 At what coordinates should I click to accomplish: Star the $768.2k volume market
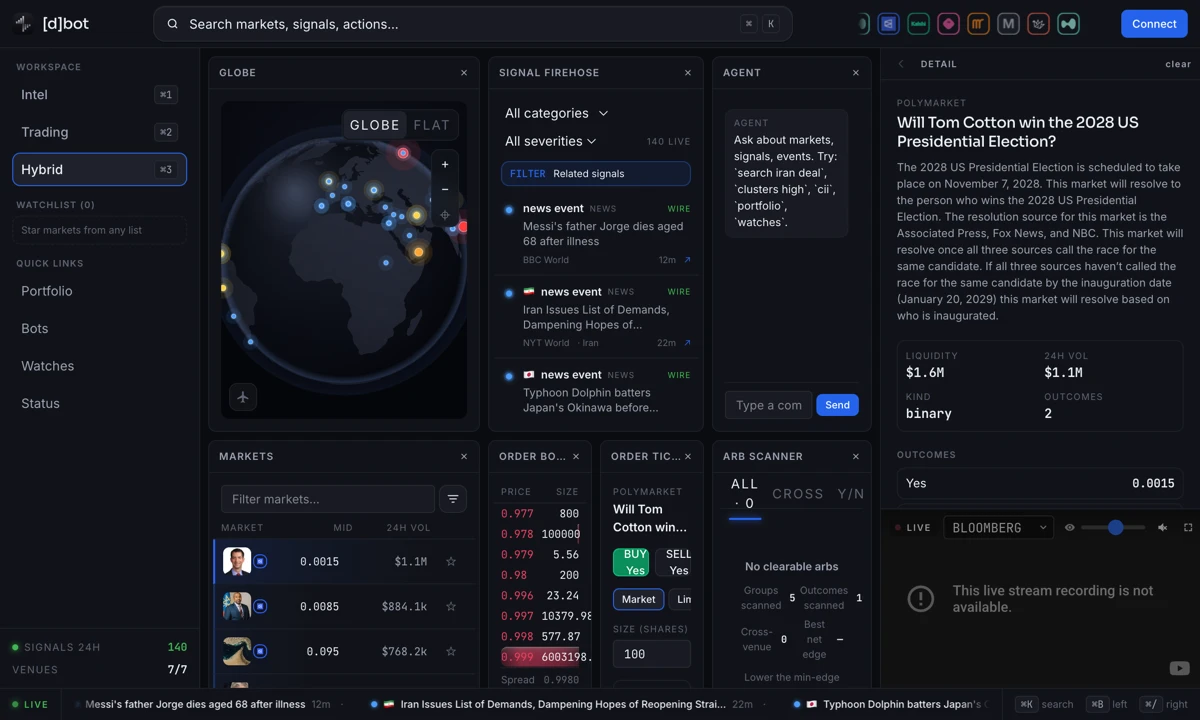[x=451, y=652]
